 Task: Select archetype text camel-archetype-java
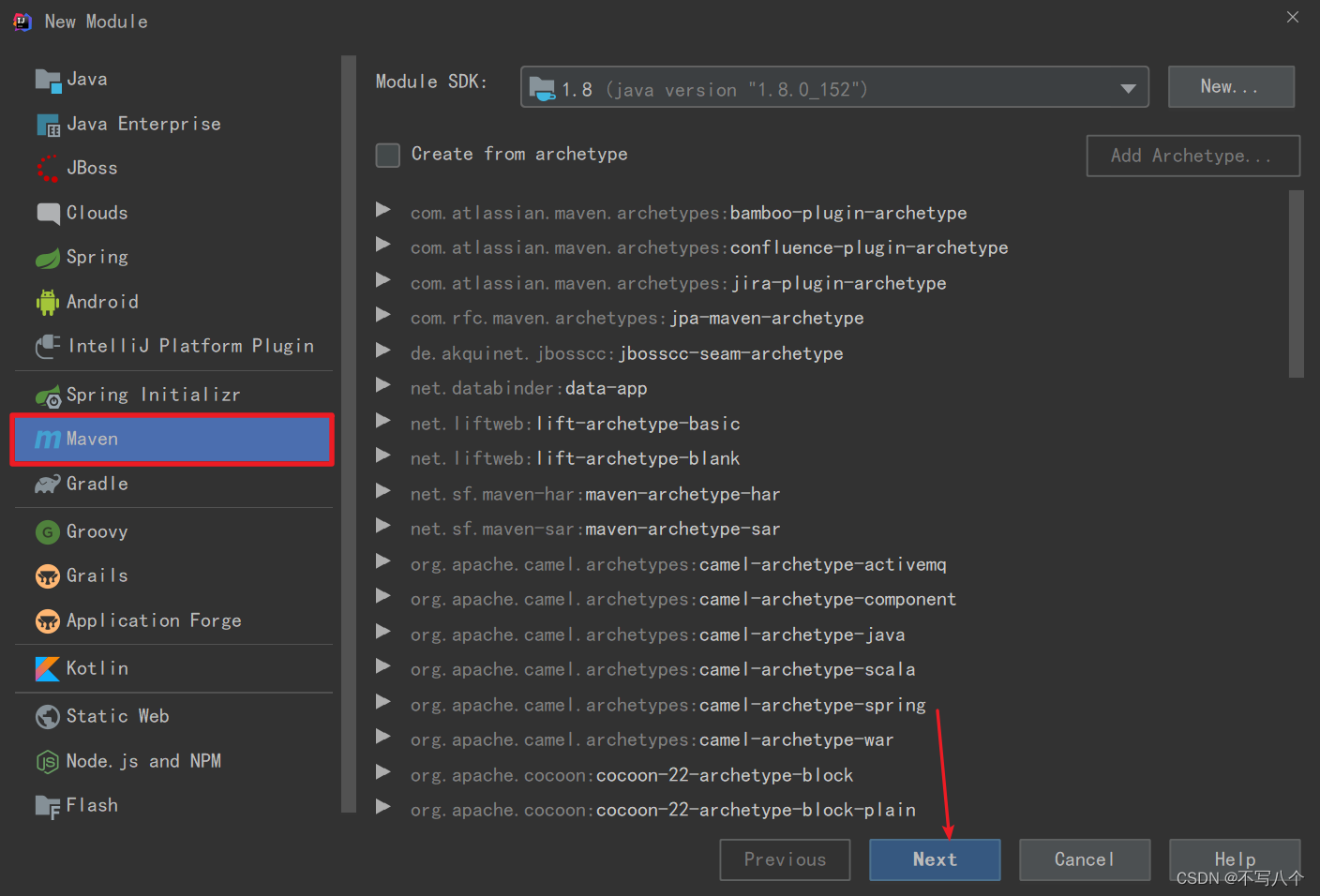point(802,635)
